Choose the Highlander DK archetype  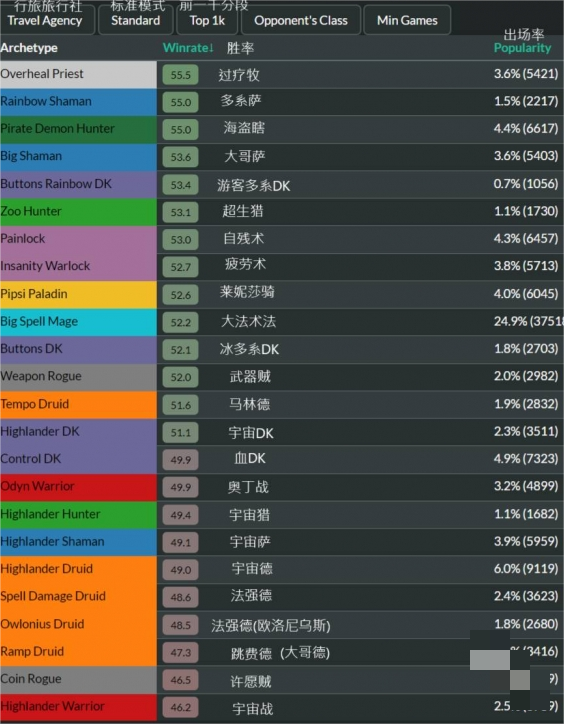[79, 432]
